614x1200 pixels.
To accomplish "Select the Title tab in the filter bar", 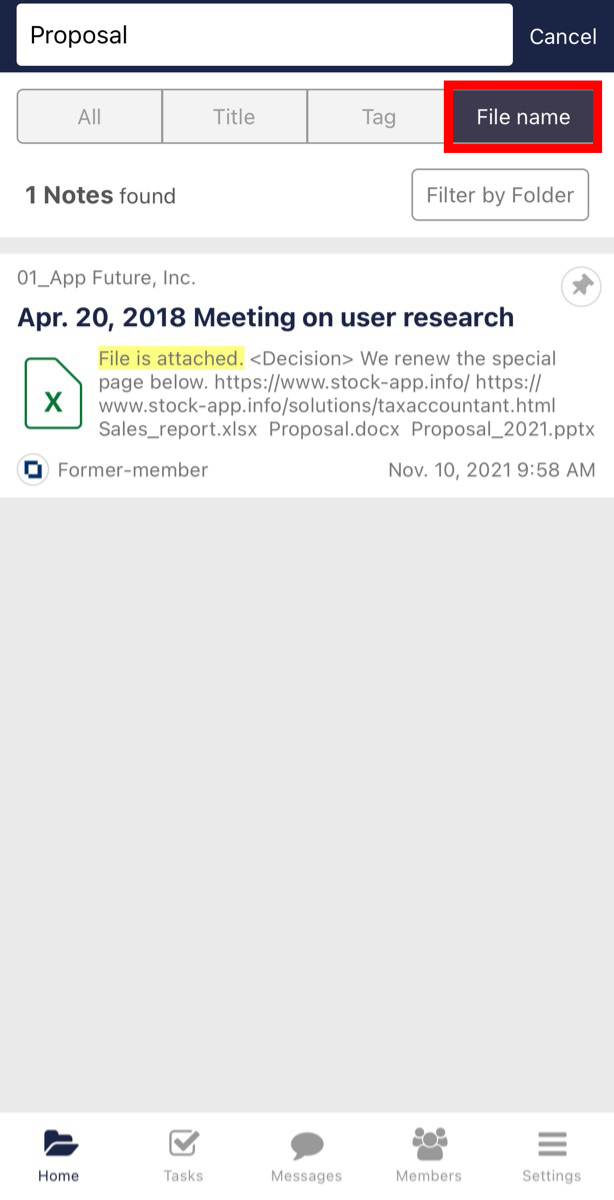I will tap(234, 116).
